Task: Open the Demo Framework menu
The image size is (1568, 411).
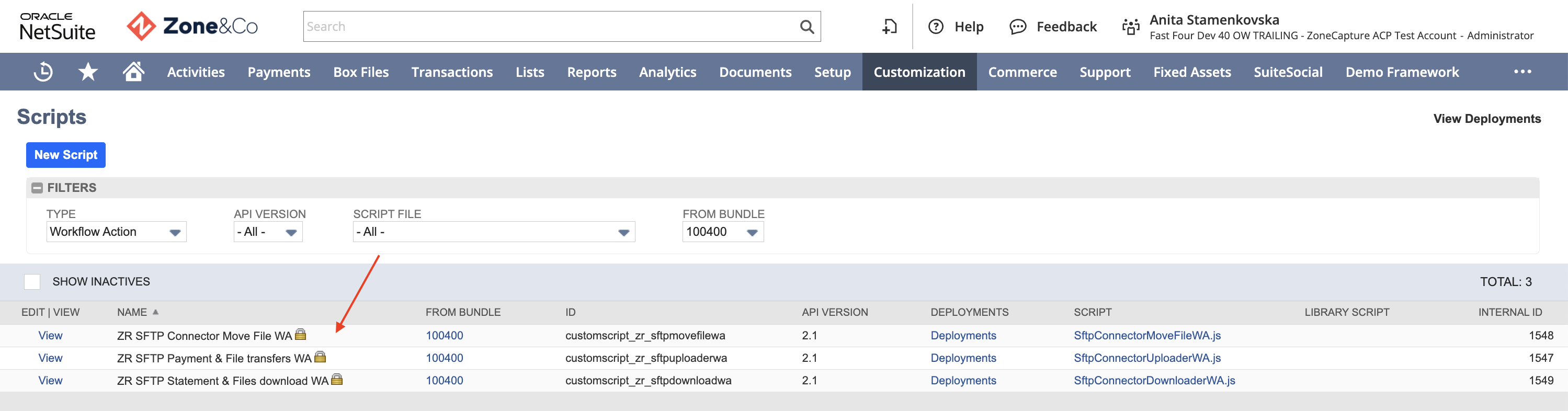Action: [x=1402, y=72]
